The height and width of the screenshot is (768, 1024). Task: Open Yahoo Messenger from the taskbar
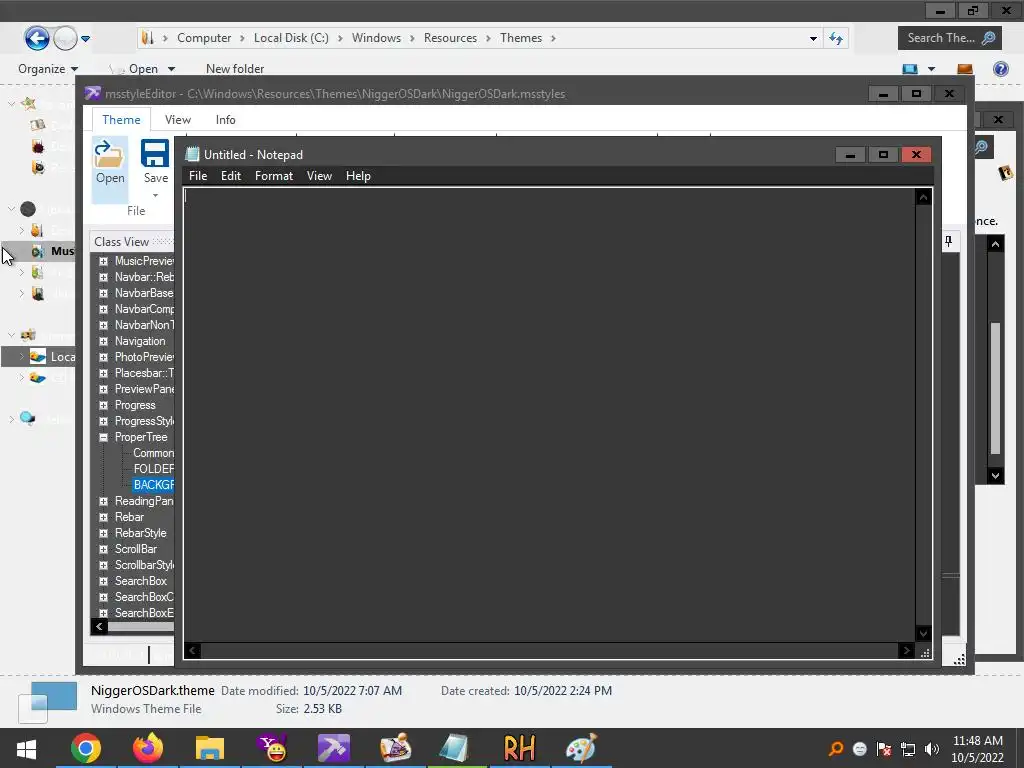click(272, 748)
